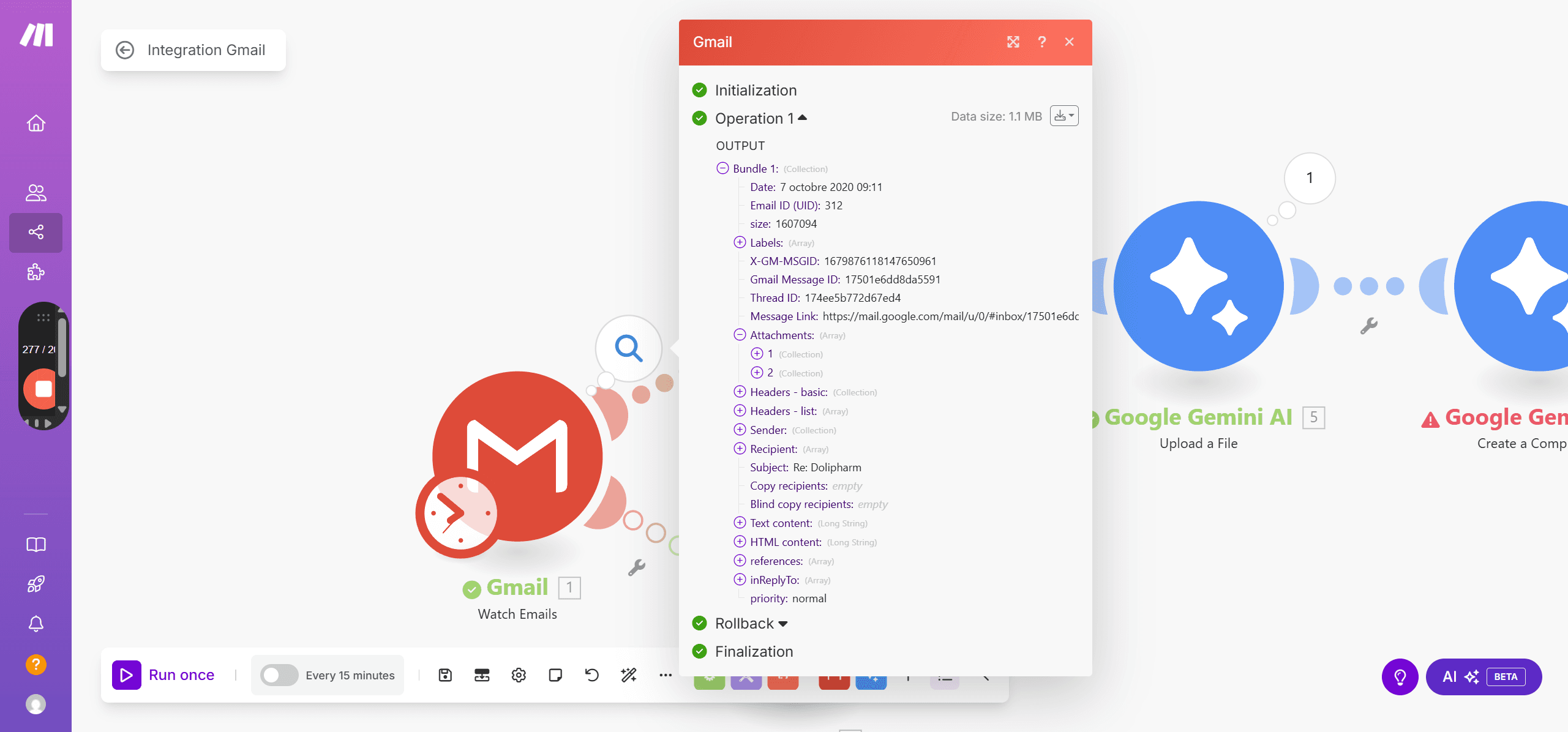
Task: Click the wrench icon between the Gemini modules
Action: coord(1369,326)
